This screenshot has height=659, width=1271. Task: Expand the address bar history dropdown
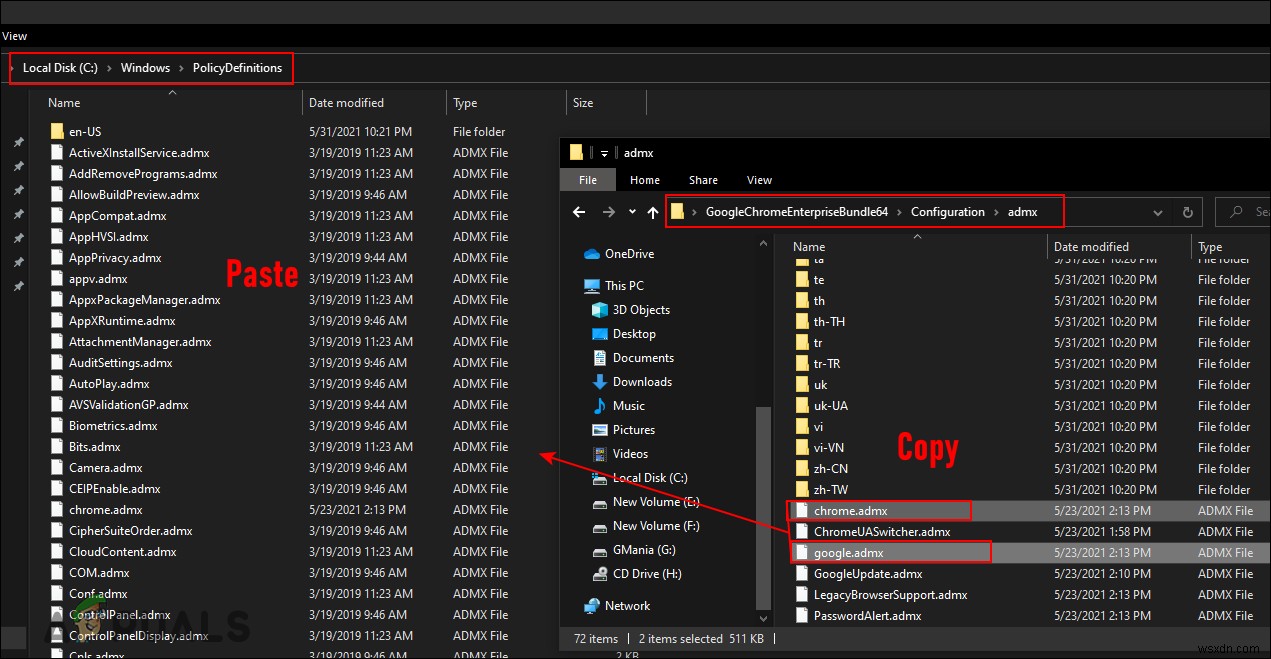pos(1158,212)
